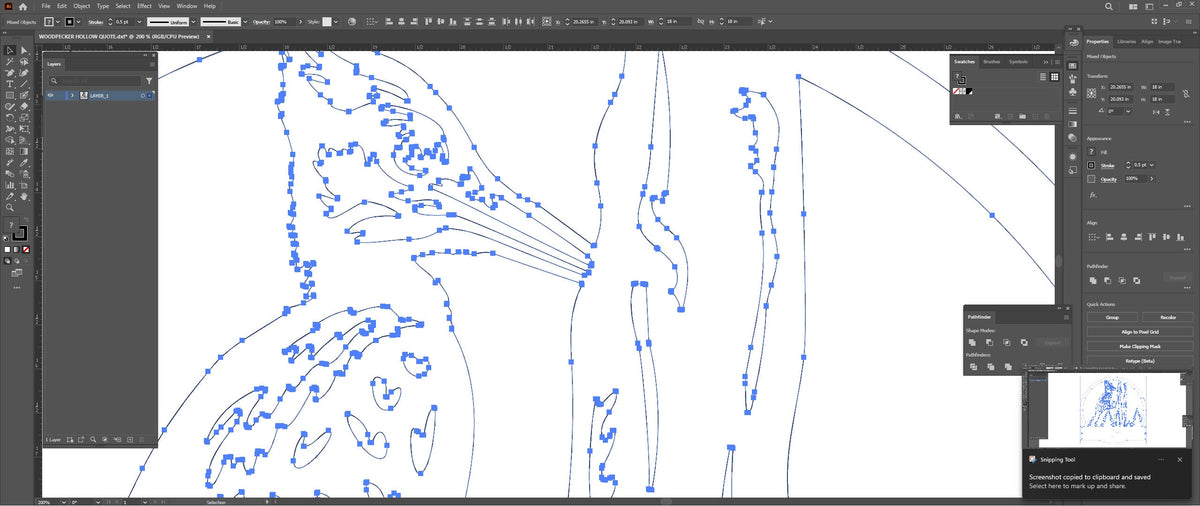Viewport: 1200px width, 506px height.
Task: Open the Stroke color dropdown in control bar
Action: click(x=78, y=22)
